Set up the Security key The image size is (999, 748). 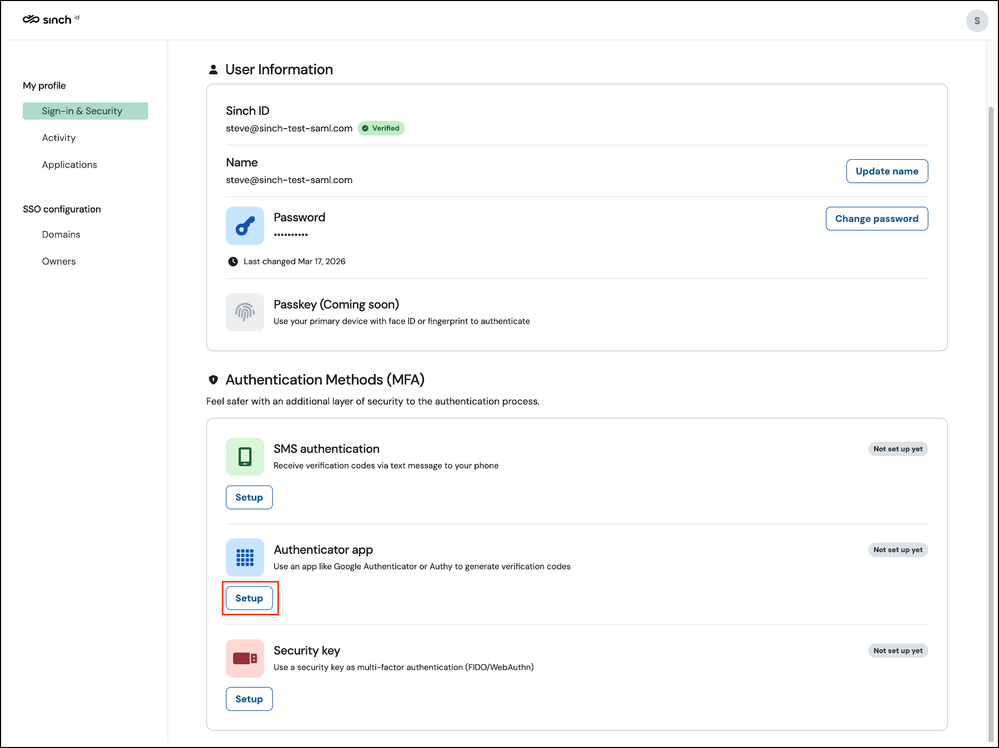click(x=249, y=699)
